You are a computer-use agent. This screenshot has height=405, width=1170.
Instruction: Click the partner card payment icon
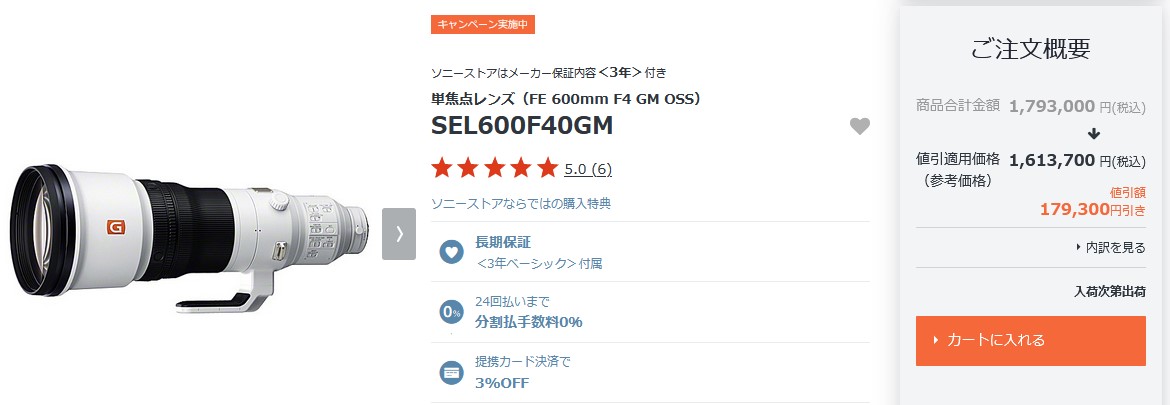coord(451,372)
